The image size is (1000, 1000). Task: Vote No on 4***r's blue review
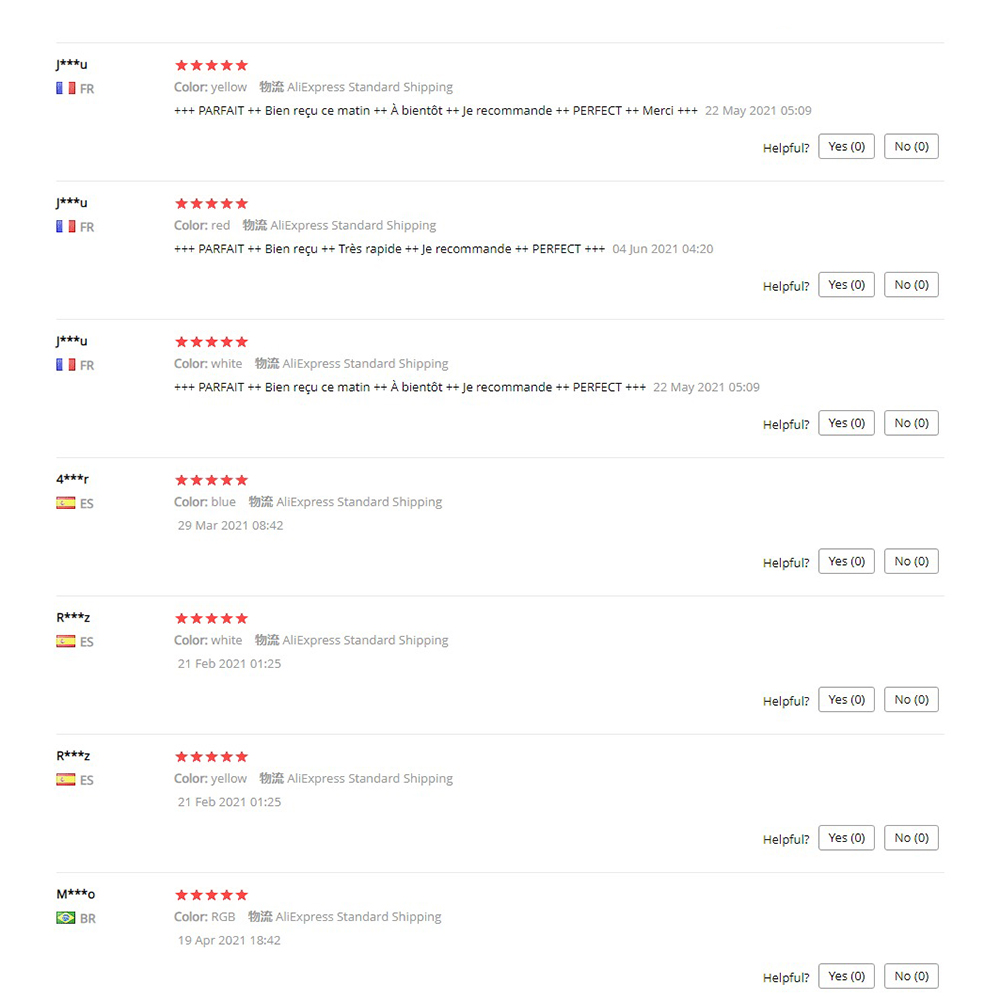click(911, 561)
